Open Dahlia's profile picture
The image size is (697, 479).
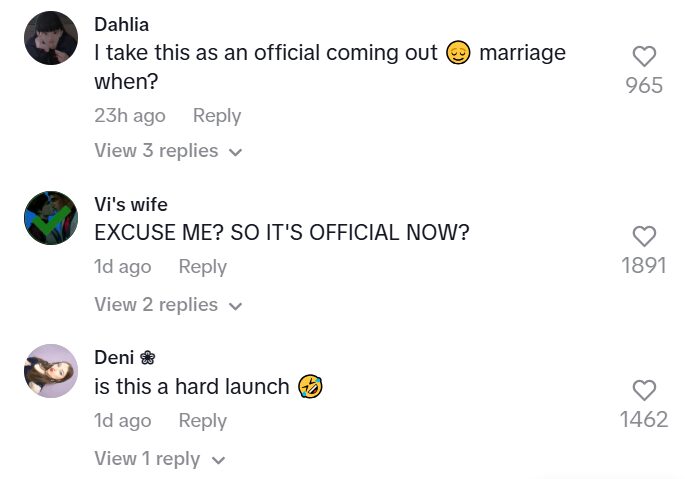tap(50, 38)
